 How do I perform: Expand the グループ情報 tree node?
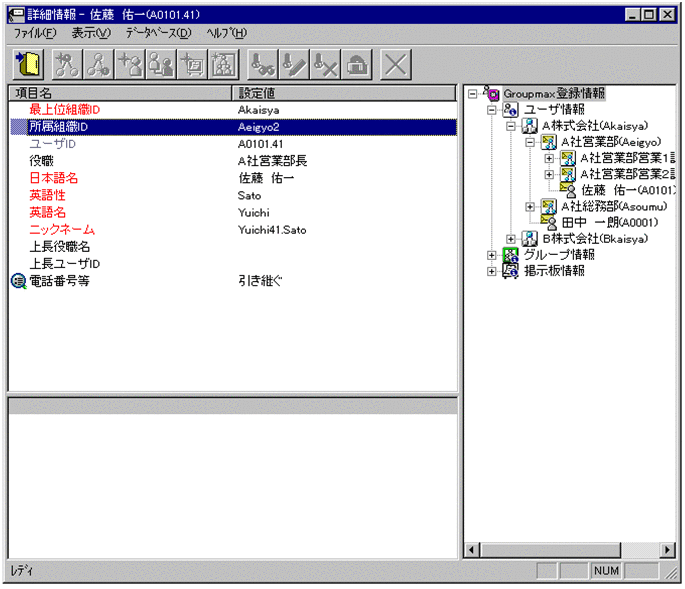[491, 255]
